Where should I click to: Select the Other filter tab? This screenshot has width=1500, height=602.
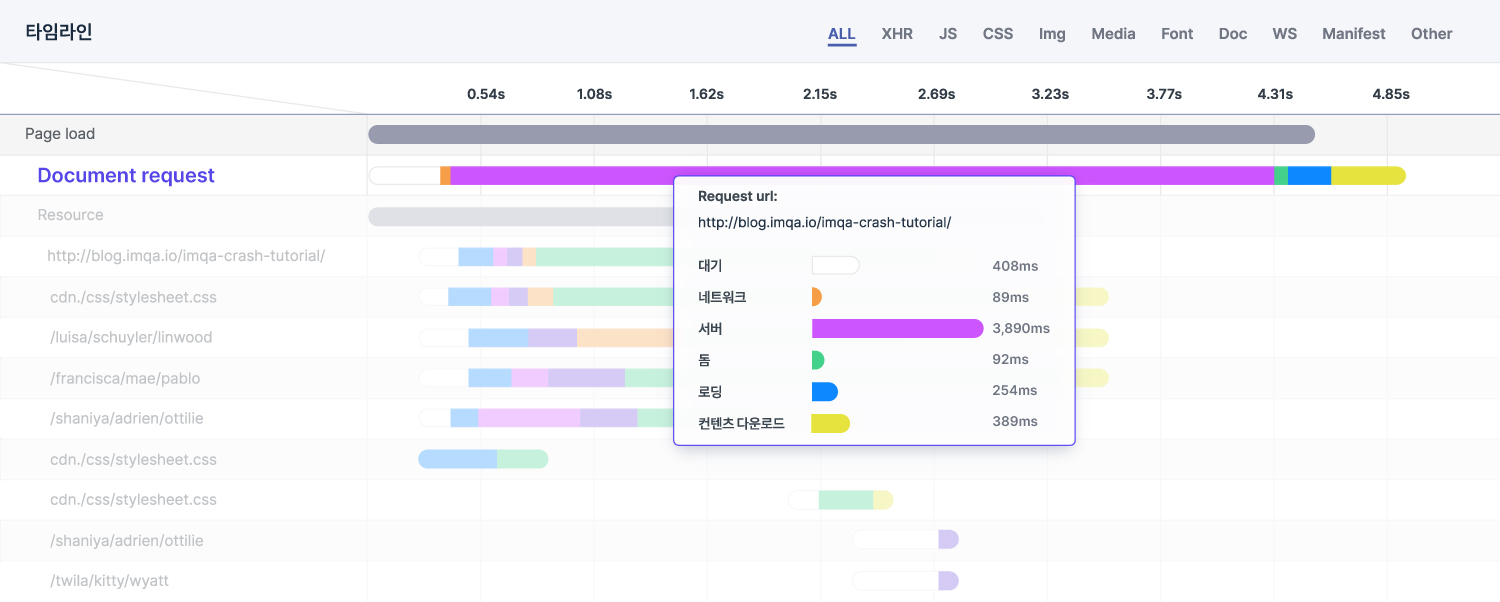1432,34
